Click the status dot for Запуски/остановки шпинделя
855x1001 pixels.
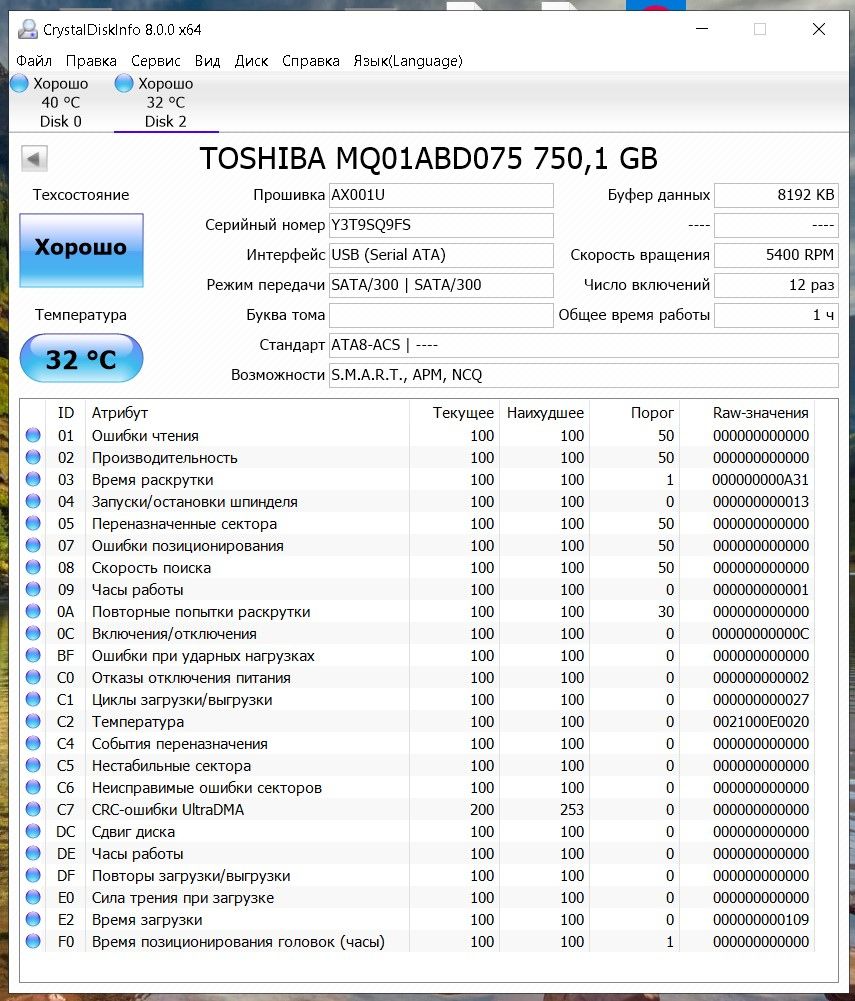pyautogui.click(x=33, y=501)
